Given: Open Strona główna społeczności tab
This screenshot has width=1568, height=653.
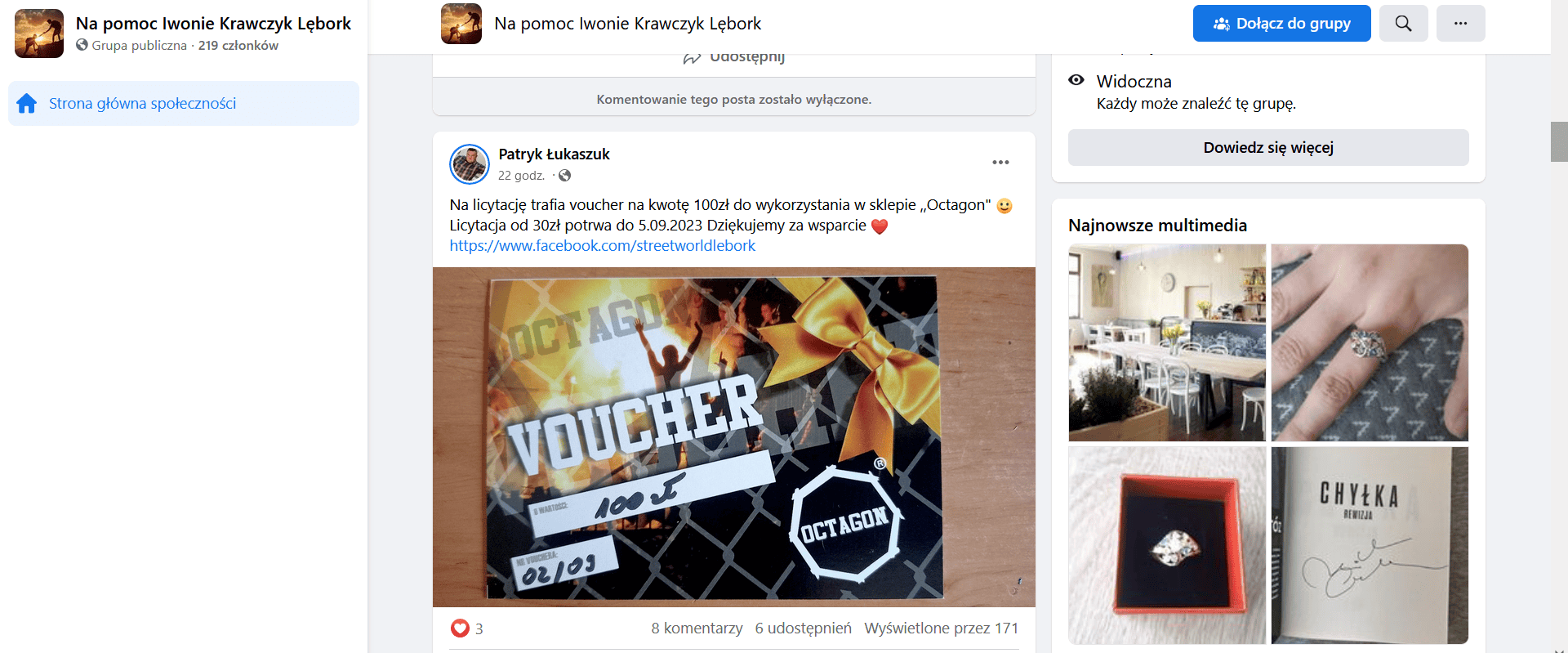Looking at the screenshot, I should pos(184,103).
